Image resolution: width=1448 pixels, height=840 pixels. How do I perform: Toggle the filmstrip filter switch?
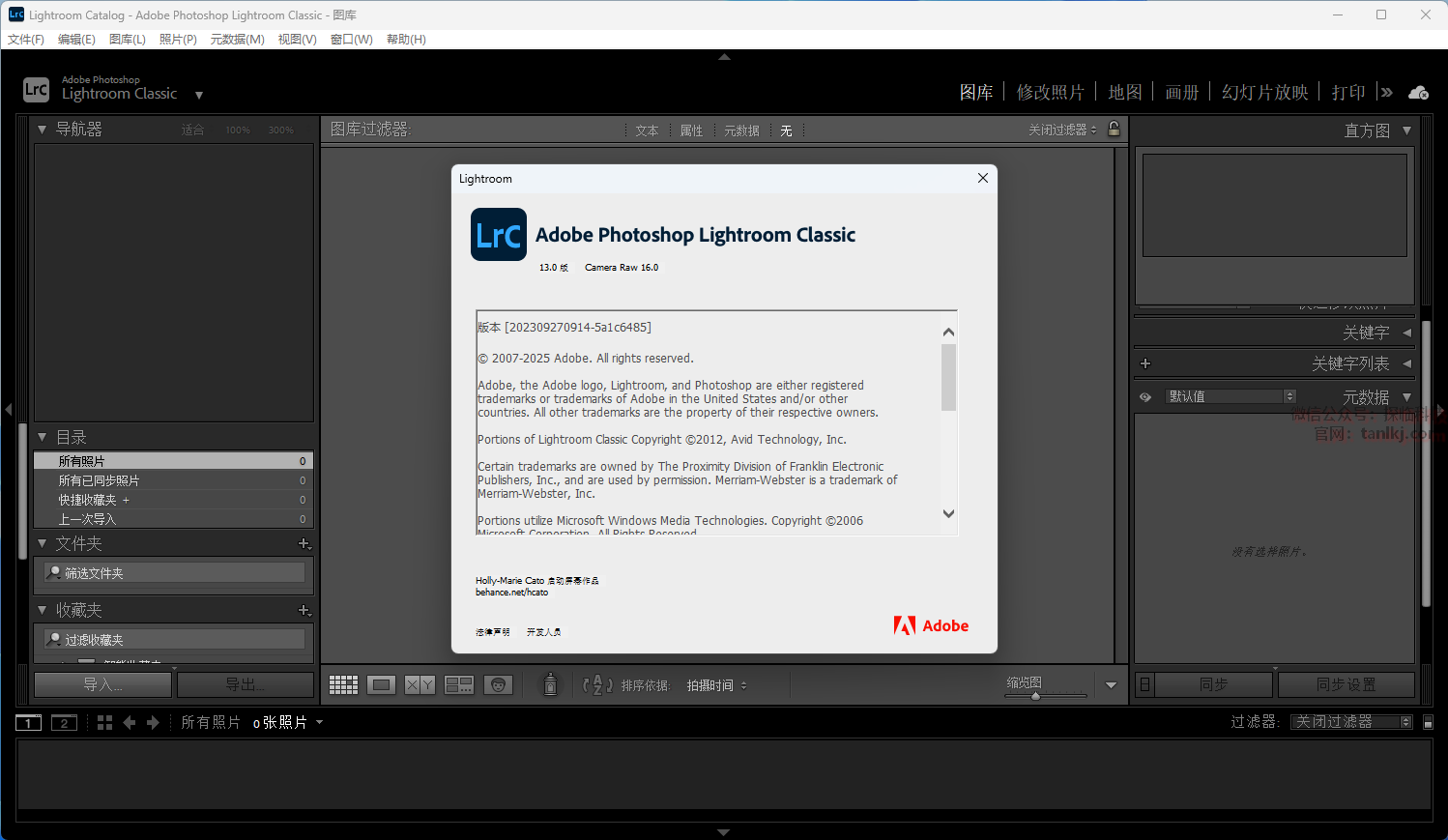(x=1429, y=722)
